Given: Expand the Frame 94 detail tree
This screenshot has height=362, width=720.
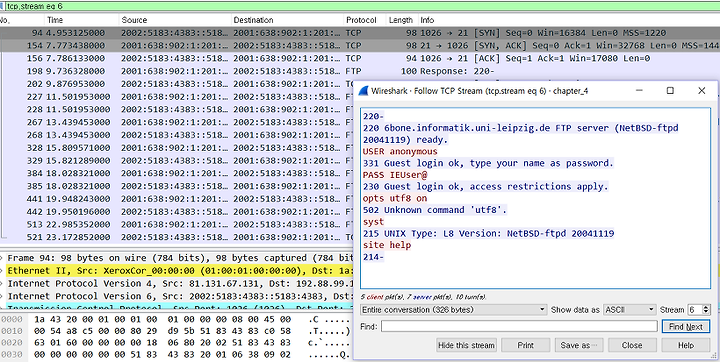Looking at the screenshot, I should click(x=2, y=258).
